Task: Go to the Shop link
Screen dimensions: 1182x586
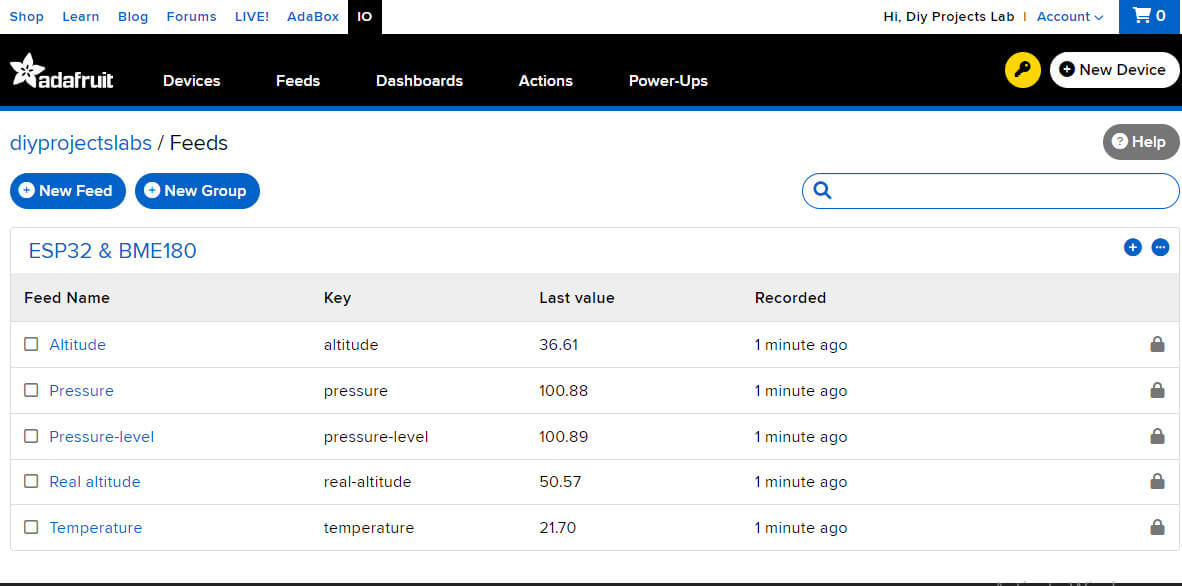Action: pyautogui.click(x=26, y=17)
